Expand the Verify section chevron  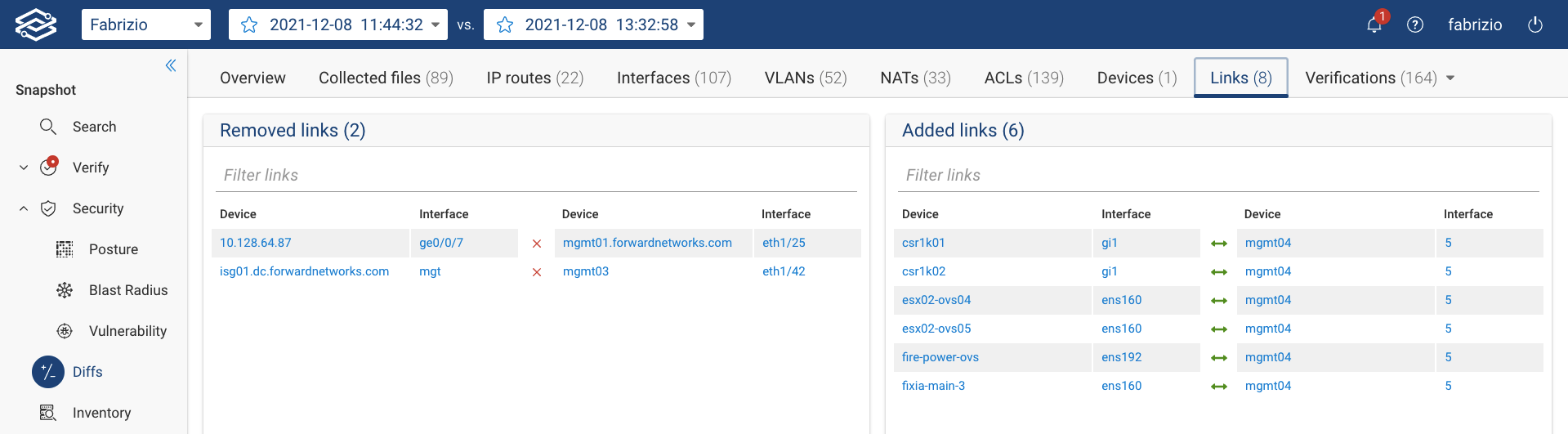click(x=24, y=168)
